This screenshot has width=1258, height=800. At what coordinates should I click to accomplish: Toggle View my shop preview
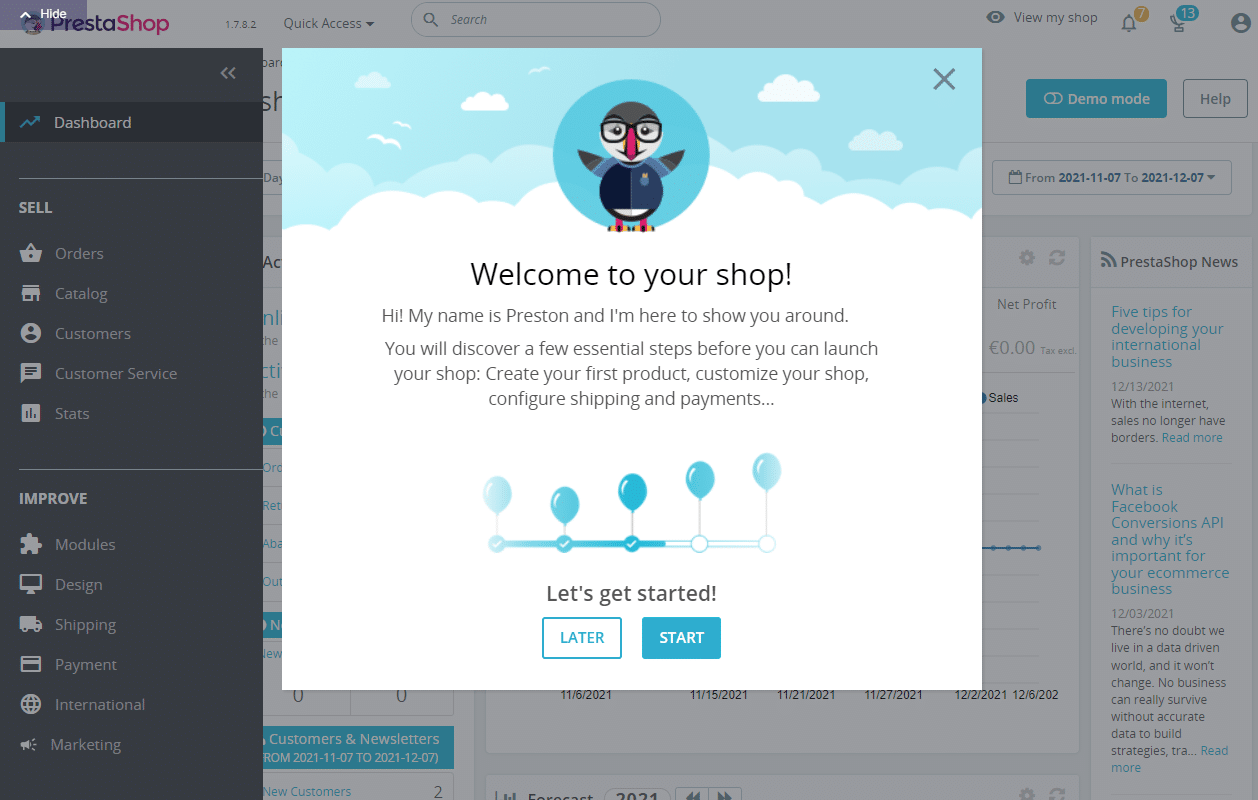pos(1041,17)
